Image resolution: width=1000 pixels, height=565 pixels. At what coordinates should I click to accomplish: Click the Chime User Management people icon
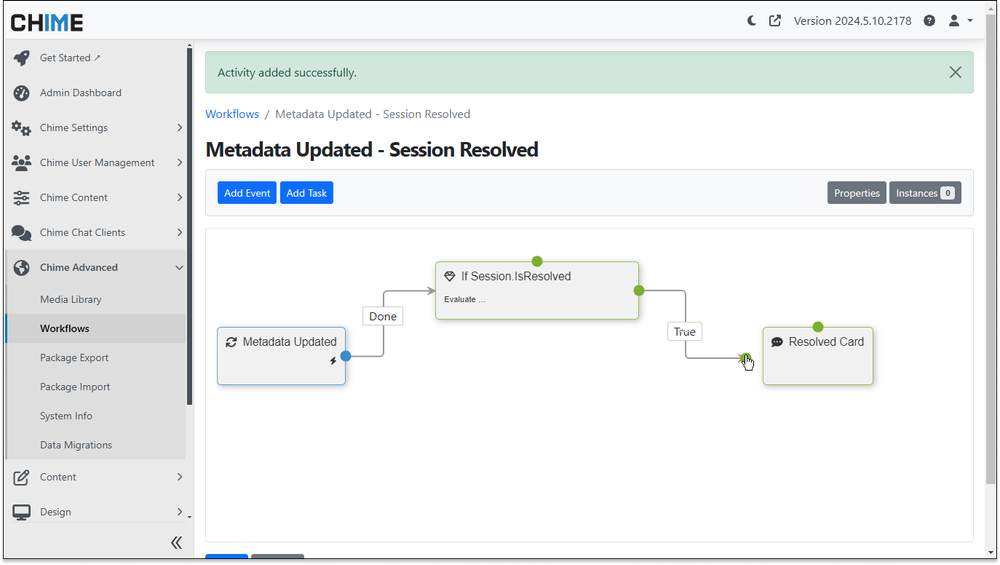coord(21,163)
